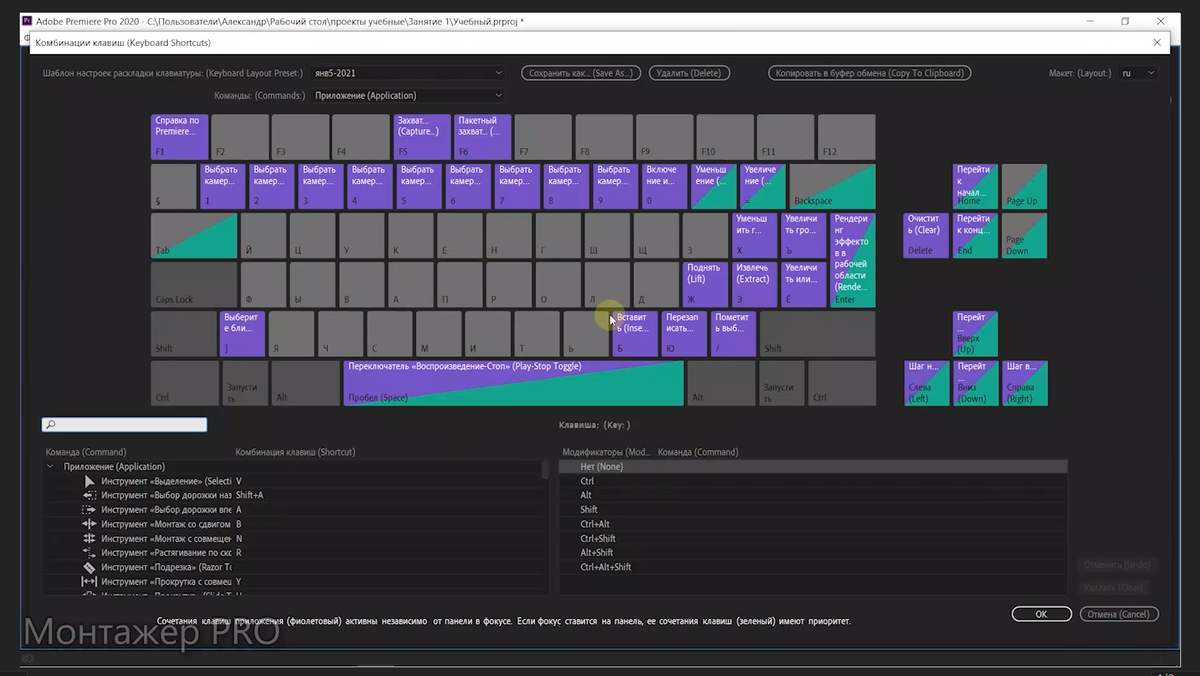Click the Отмена (Cancel) button
This screenshot has height=676, width=1200.
click(1119, 614)
